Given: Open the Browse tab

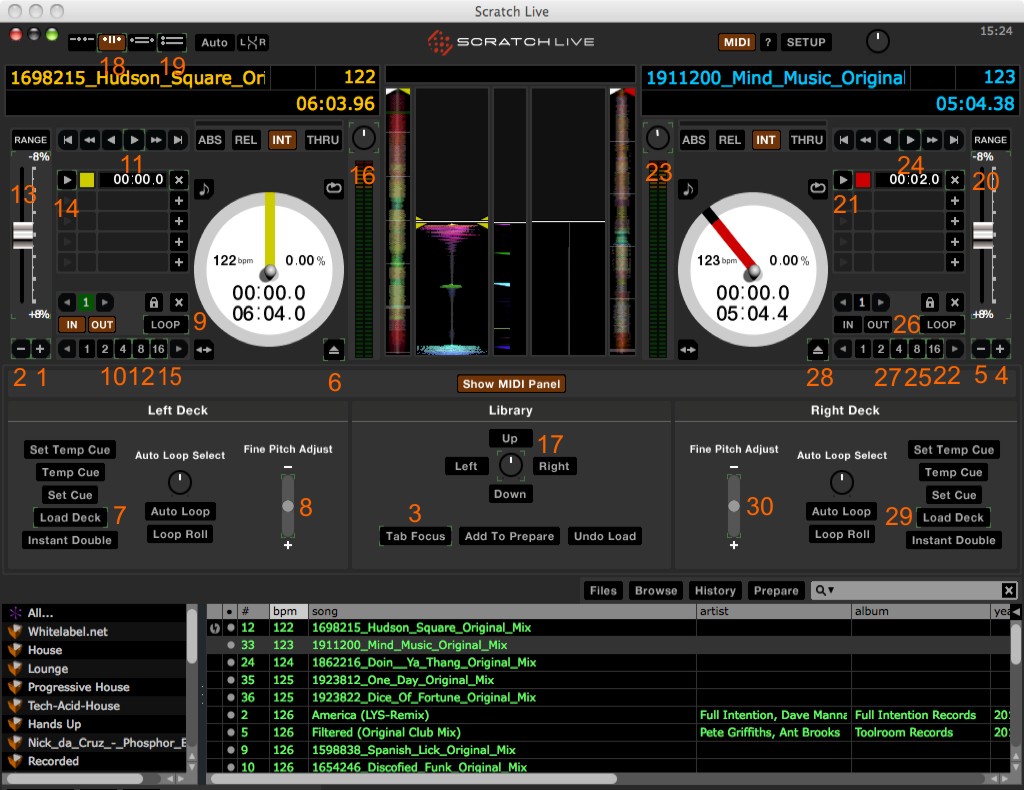Looking at the screenshot, I should tap(656, 591).
